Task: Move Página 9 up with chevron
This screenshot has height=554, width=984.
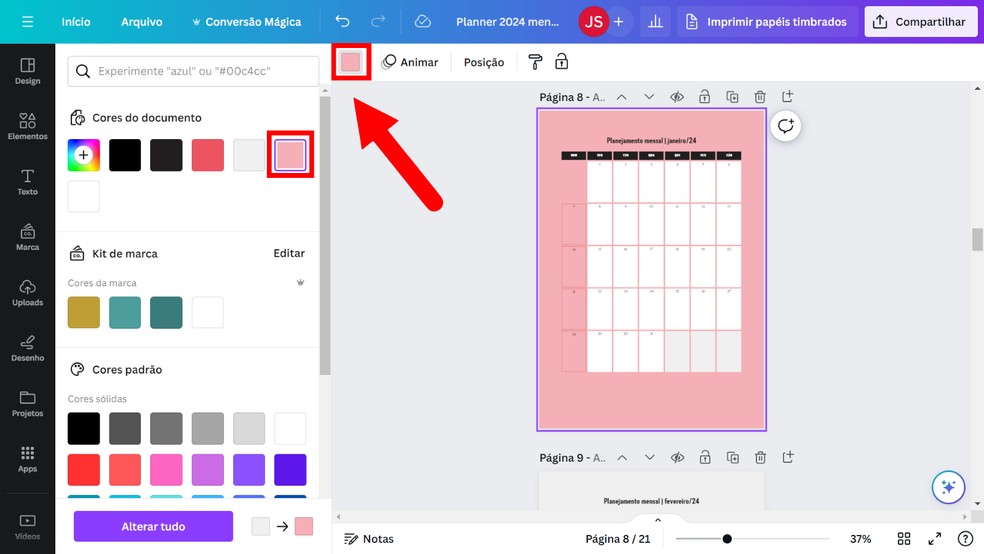Action: click(x=622, y=457)
